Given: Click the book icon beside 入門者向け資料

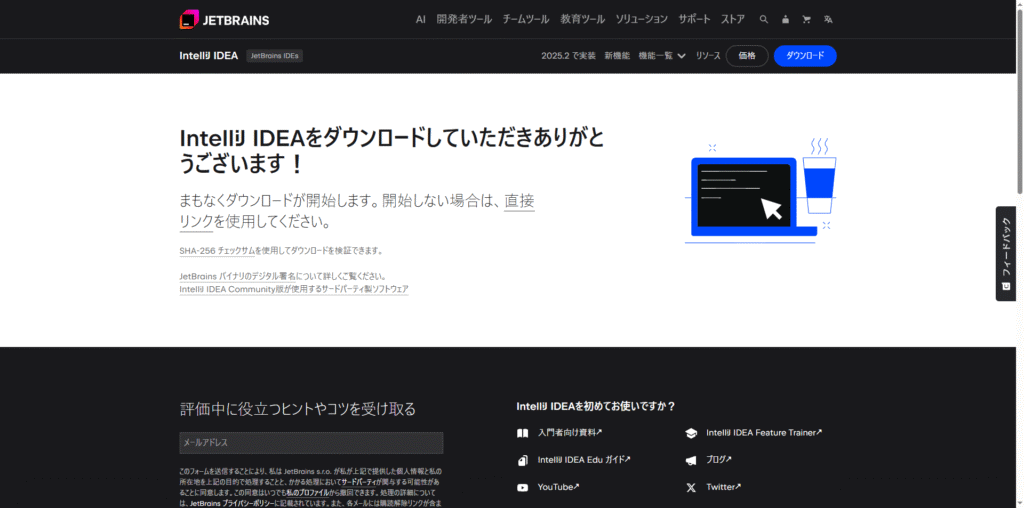Looking at the screenshot, I should [522, 433].
